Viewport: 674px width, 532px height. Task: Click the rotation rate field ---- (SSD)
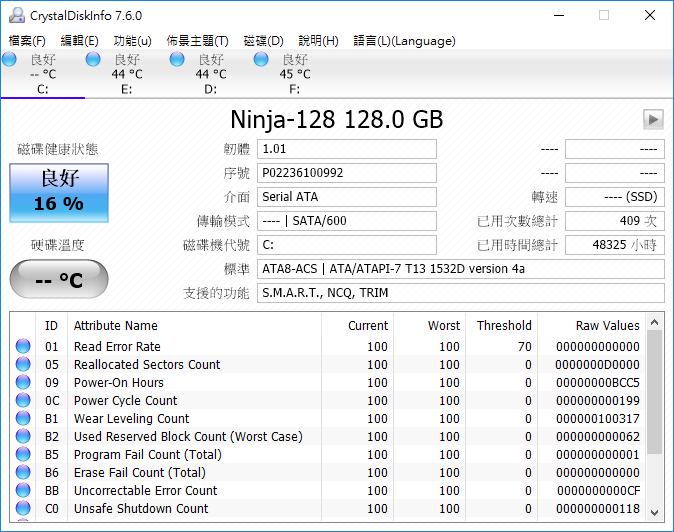click(615, 197)
